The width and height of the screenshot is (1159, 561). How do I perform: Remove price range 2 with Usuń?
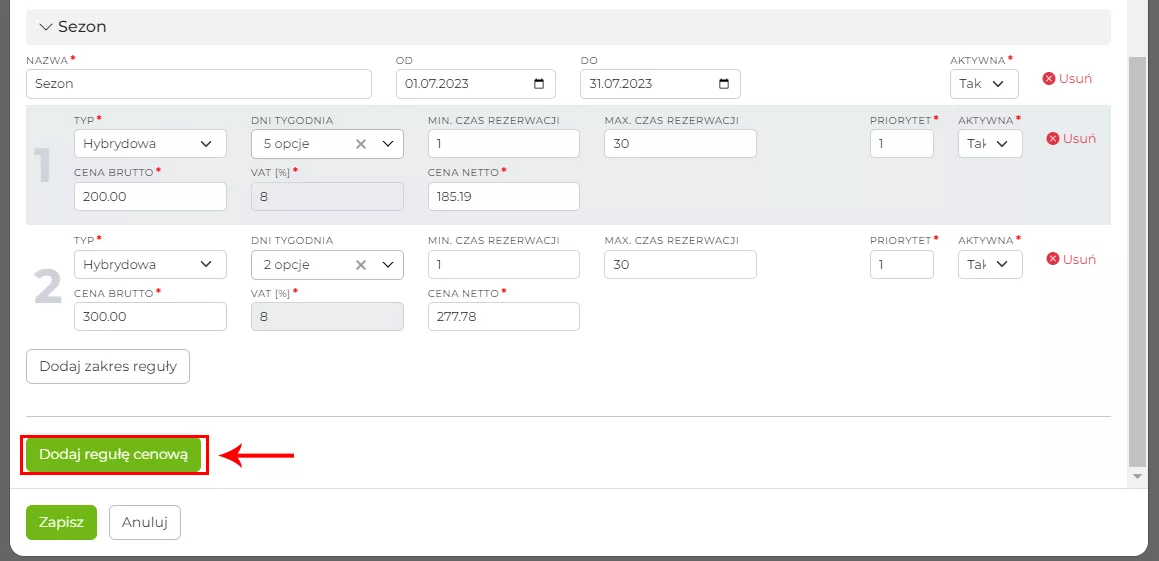1071,259
